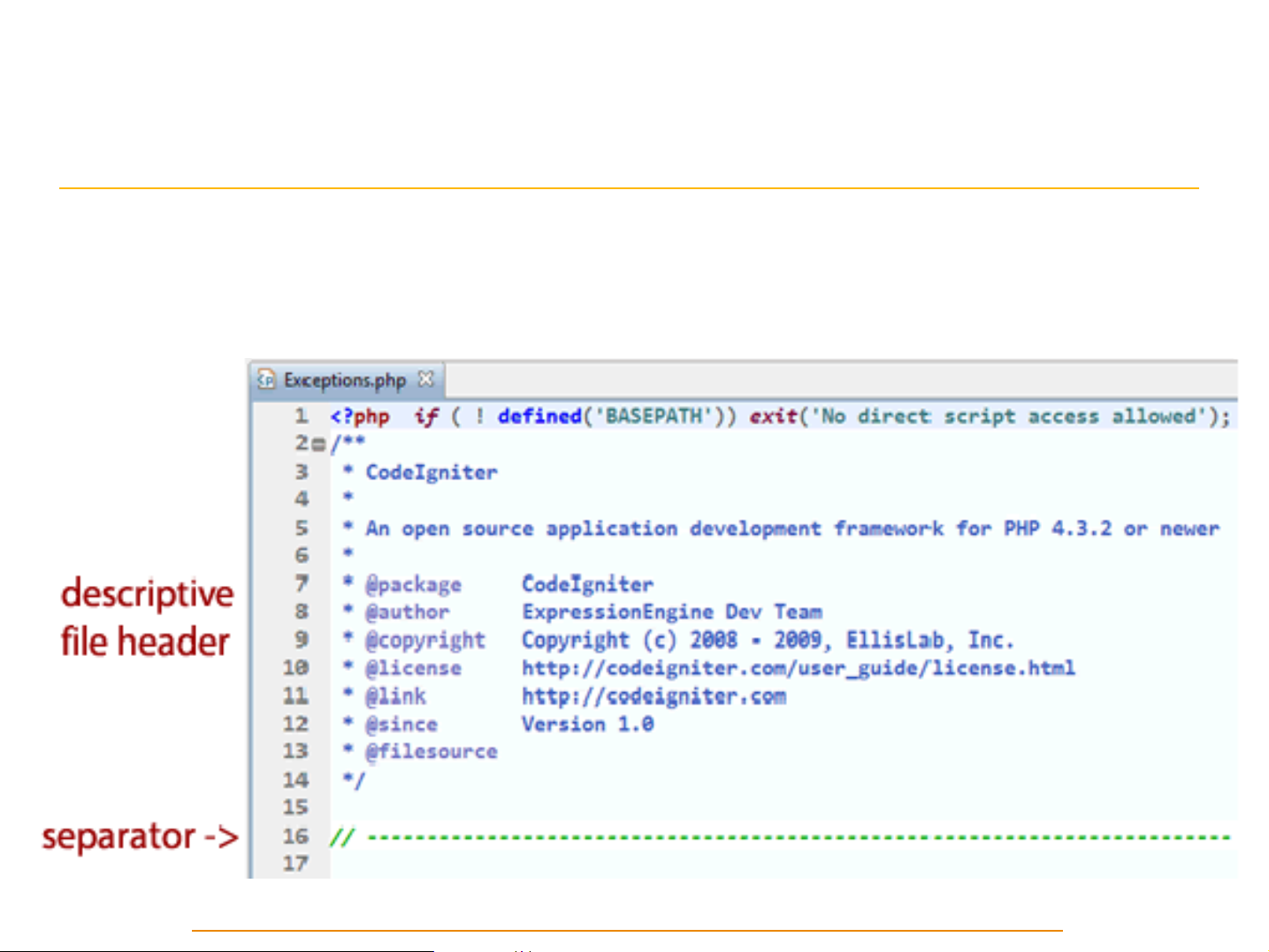1269x952 pixels.
Task: Click the '@link' tag on line 11
Action: click(x=395, y=697)
